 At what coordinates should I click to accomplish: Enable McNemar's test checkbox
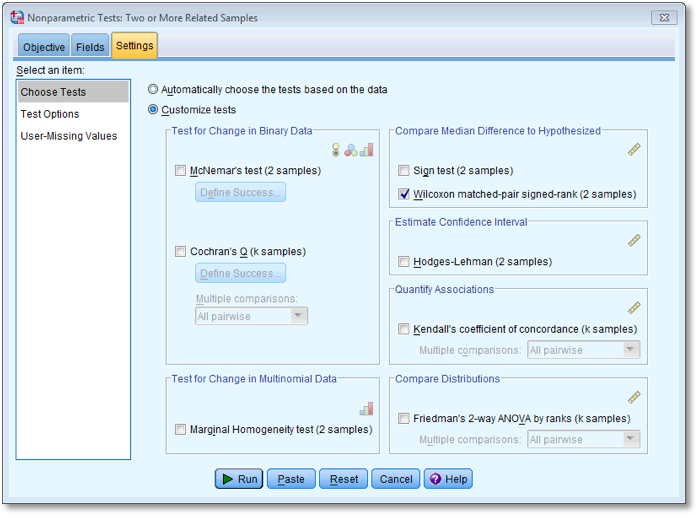coord(181,171)
